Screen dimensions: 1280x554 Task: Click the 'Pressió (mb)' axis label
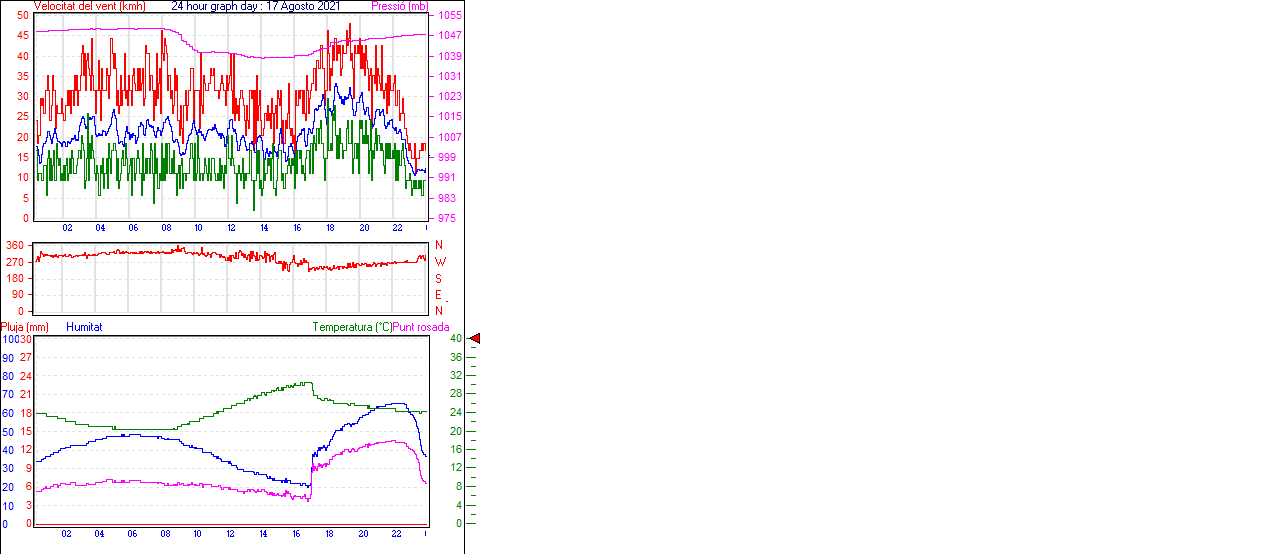pyautogui.click(x=398, y=6)
